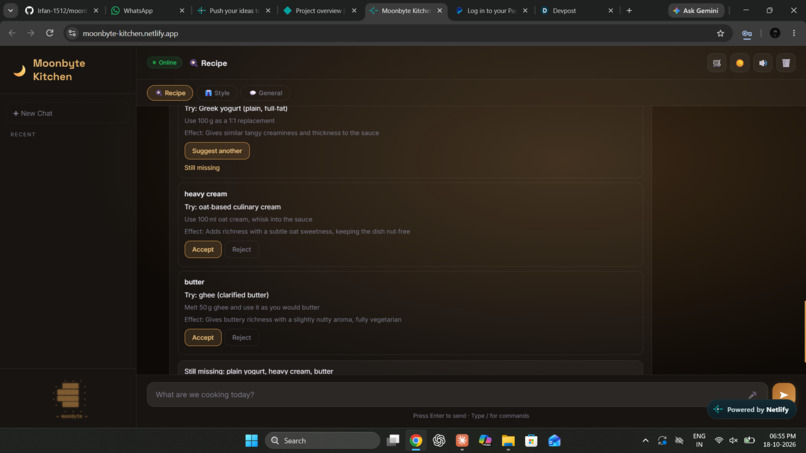
Task: Show hidden system tray icons
Action: (646, 441)
